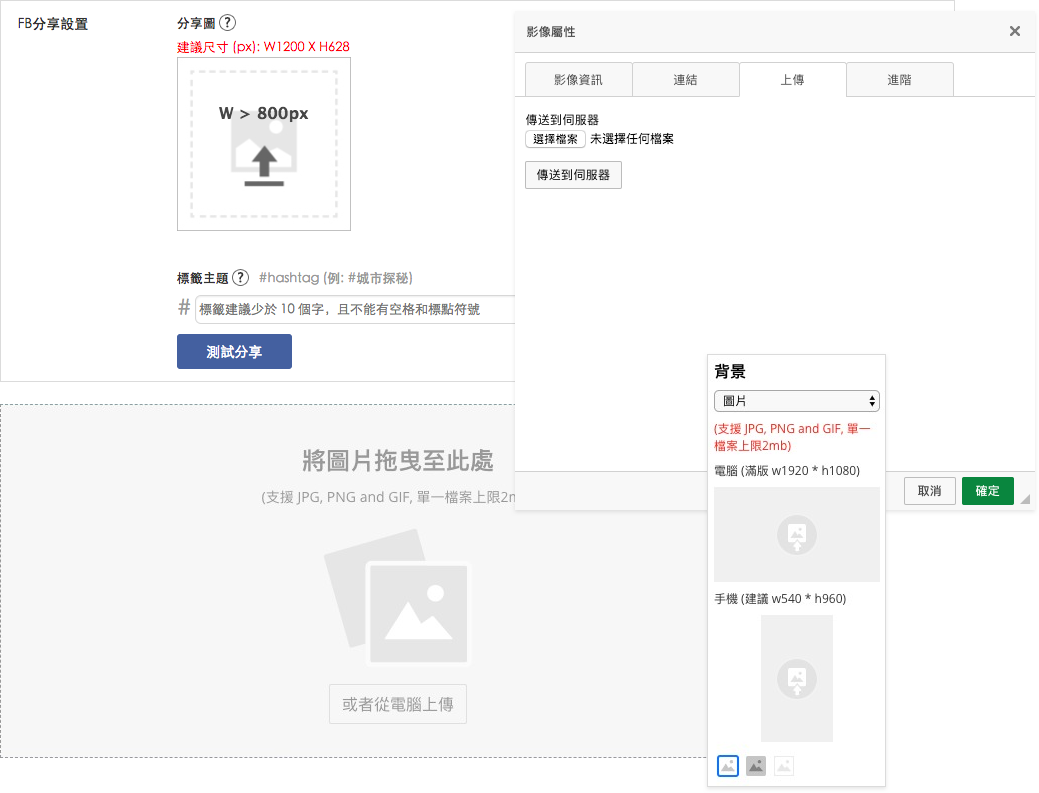
Task: Click mobile background image upload icon
Action: click(796, 678)
